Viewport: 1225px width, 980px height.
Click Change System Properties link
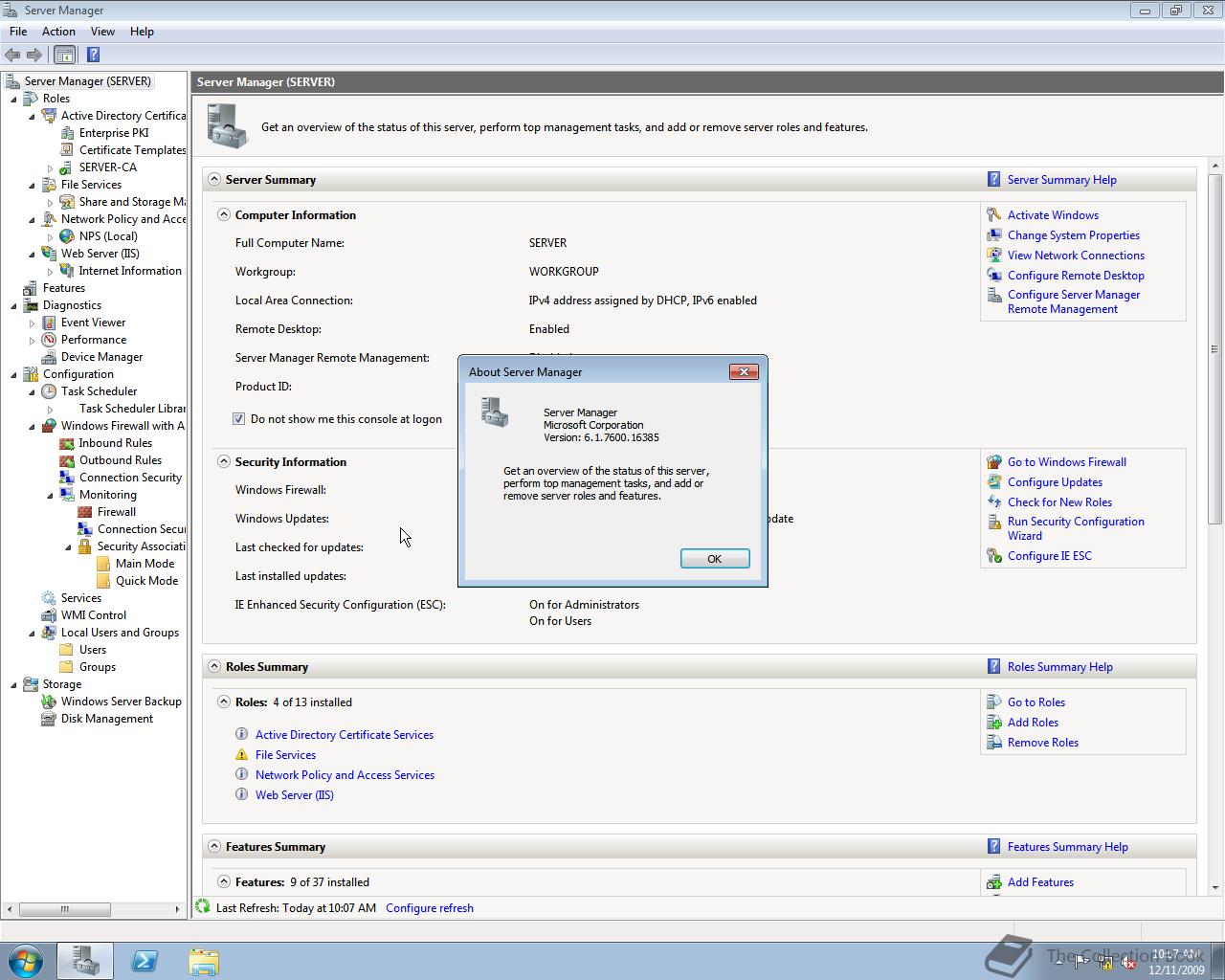point(1074,235)
